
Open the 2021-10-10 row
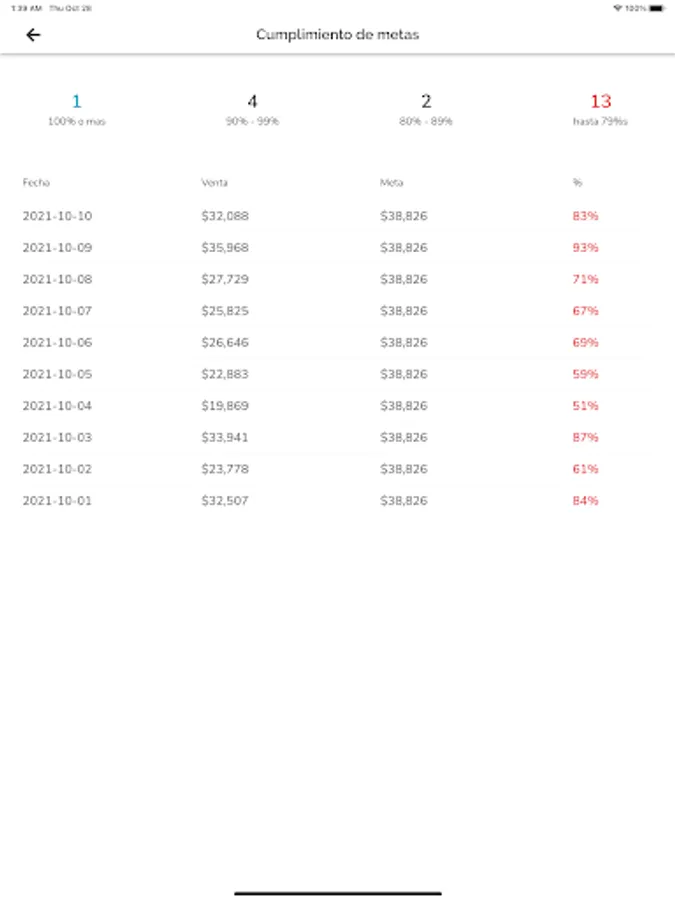[x=338, y=216]
